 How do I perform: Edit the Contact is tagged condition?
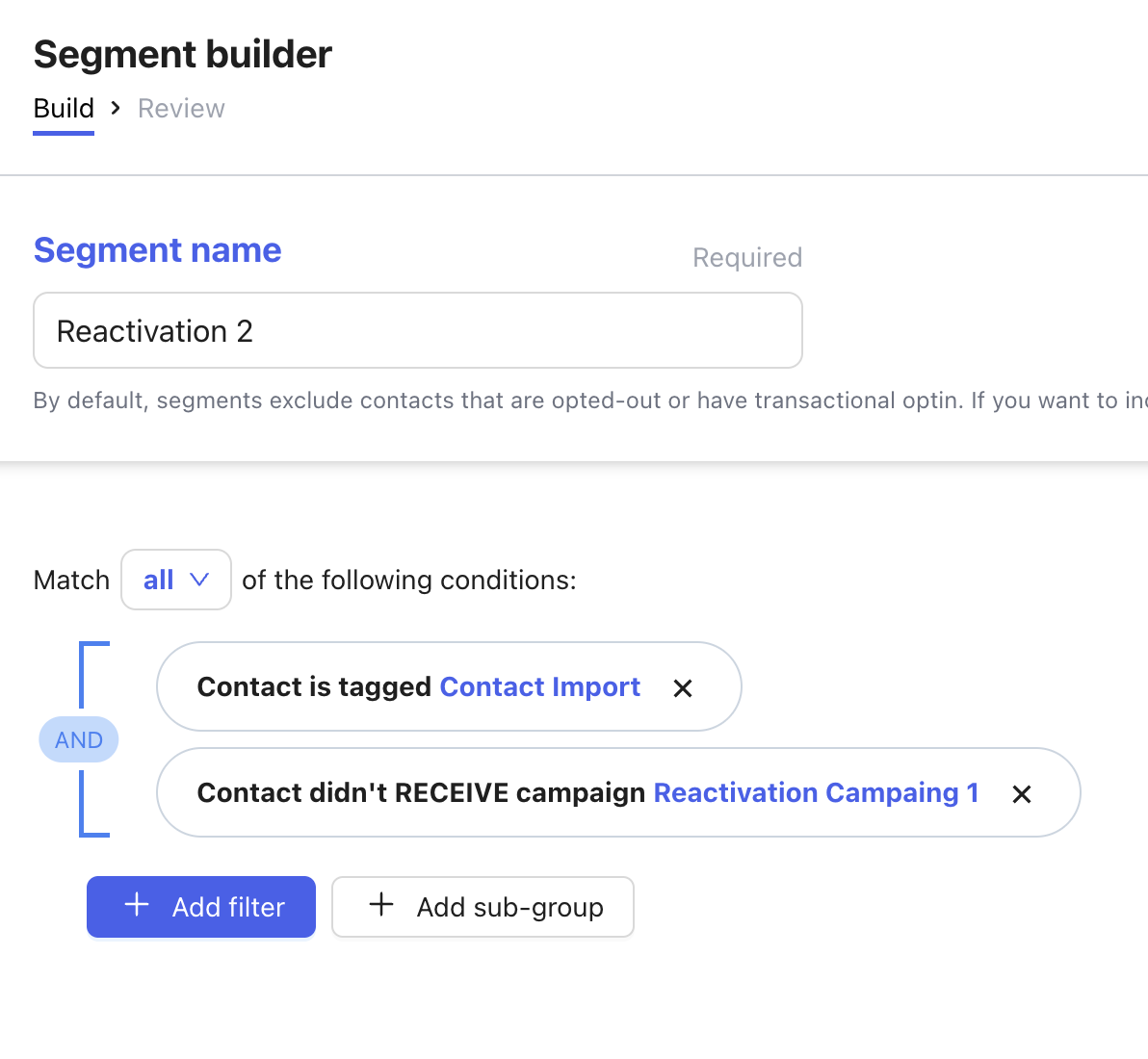[x=314, y=686]
